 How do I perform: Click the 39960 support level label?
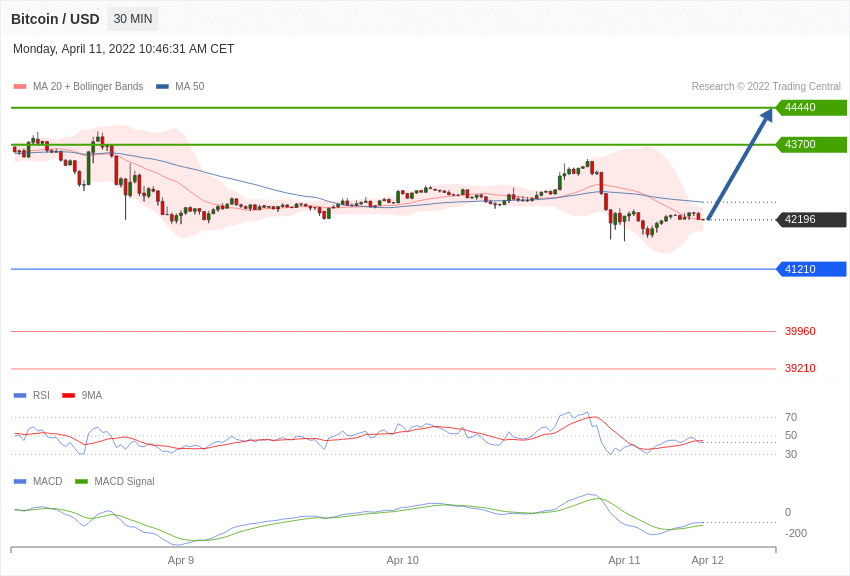point(800,331)
